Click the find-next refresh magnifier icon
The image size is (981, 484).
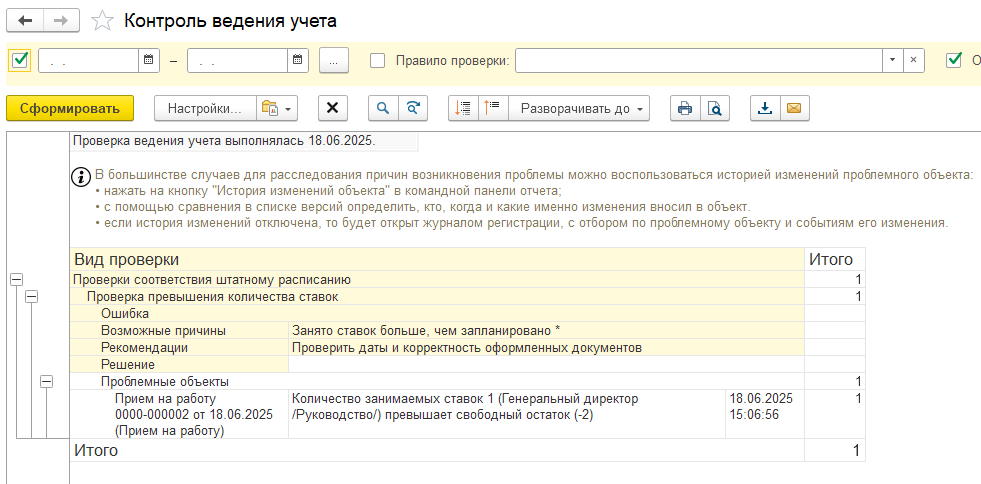(x=413, y=108)
